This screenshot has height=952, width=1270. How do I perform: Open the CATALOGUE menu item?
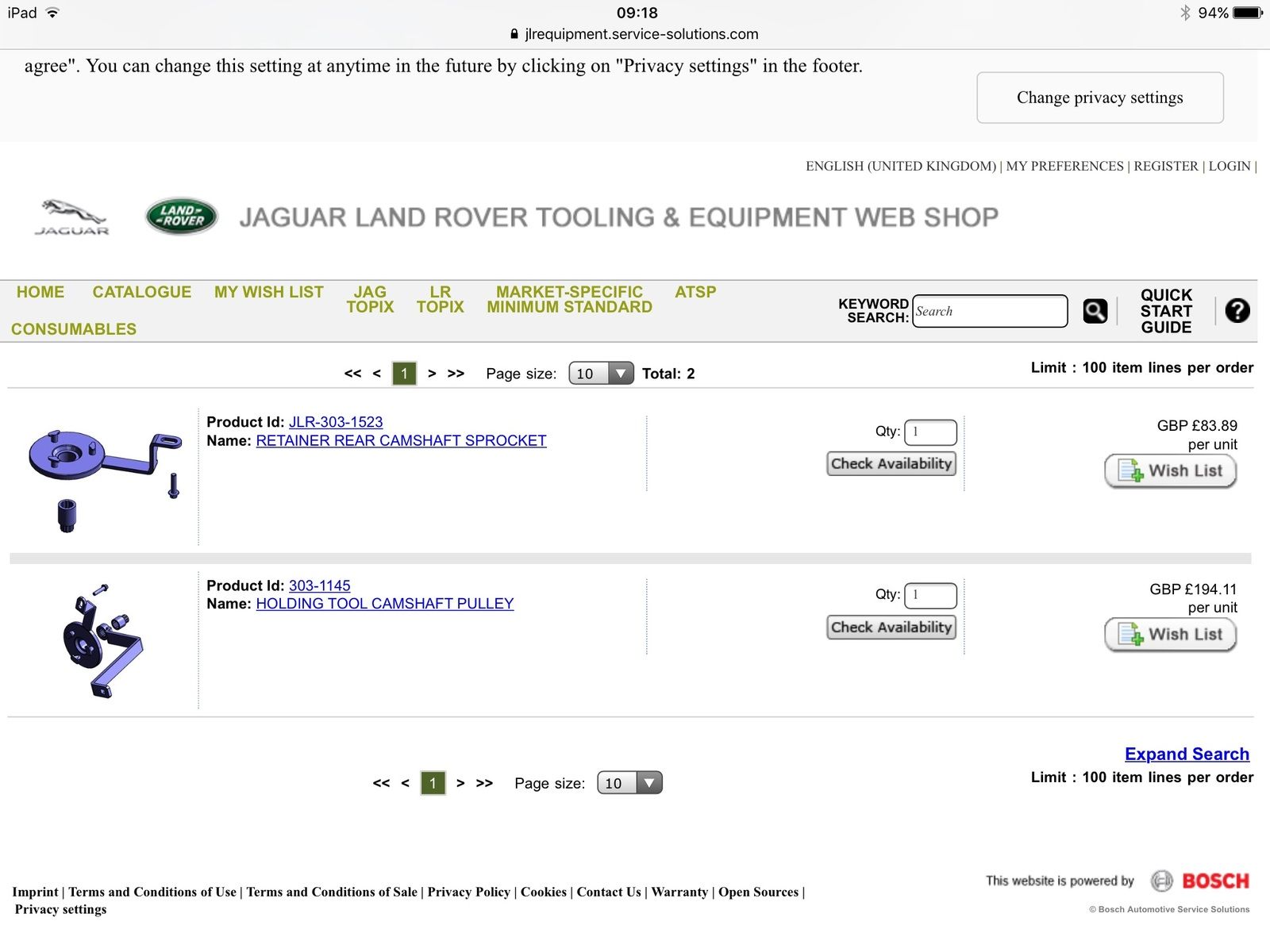(x=142, y=292)
